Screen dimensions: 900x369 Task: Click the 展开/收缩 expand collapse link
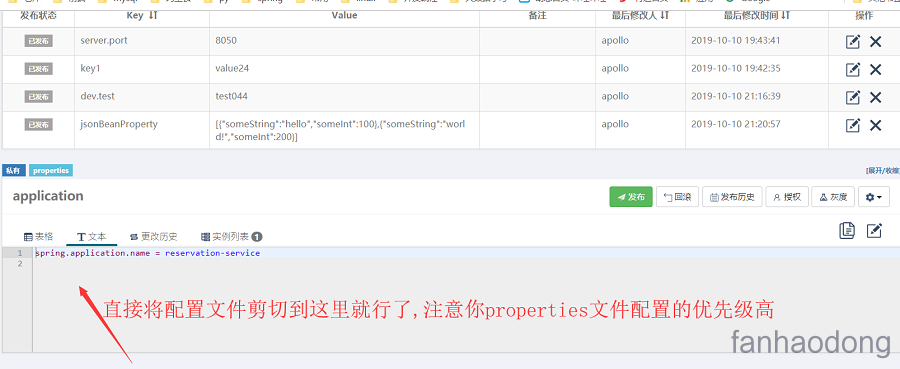click(883, 170)
